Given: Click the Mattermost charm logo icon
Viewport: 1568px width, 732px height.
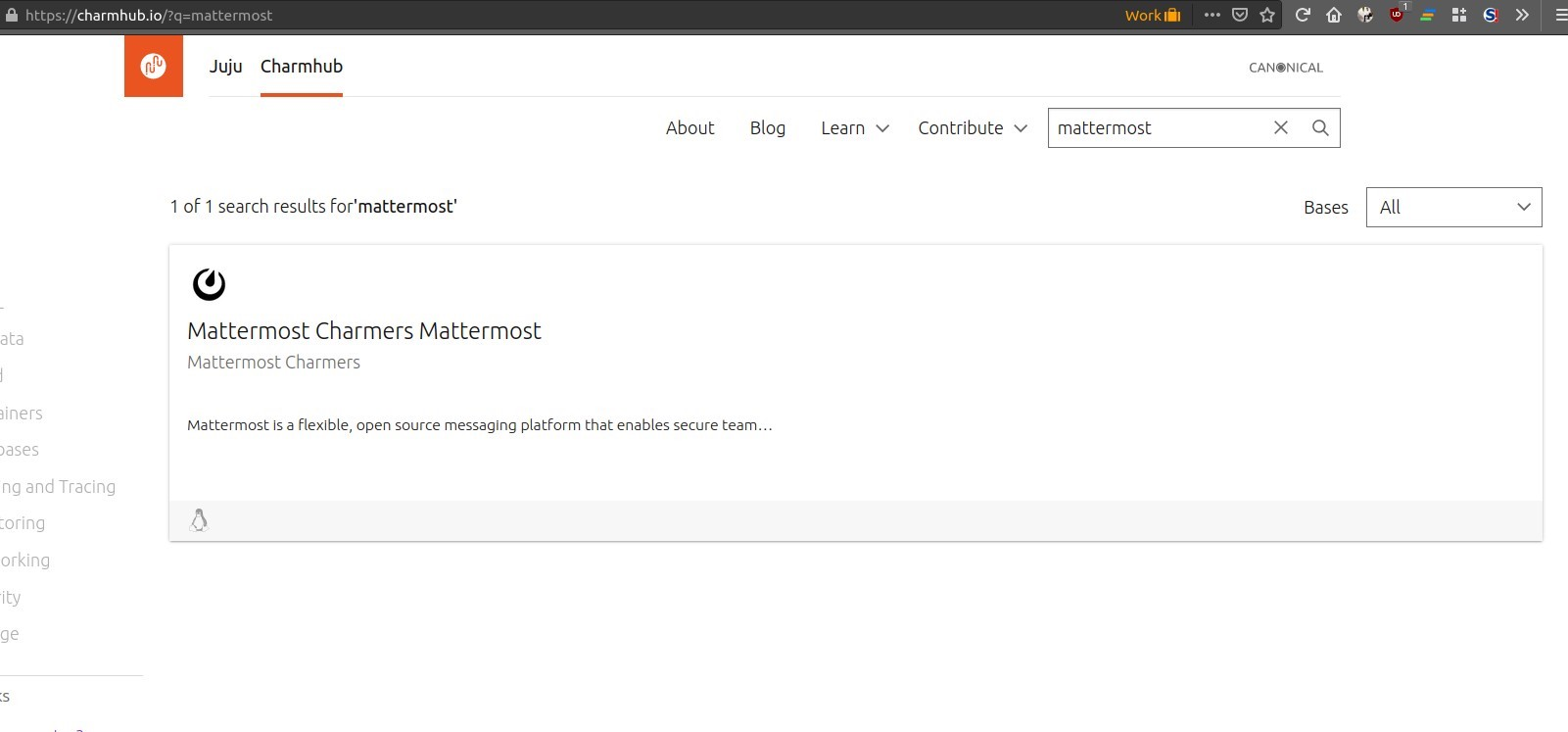Looking at the screenshot, I should 209,284.
